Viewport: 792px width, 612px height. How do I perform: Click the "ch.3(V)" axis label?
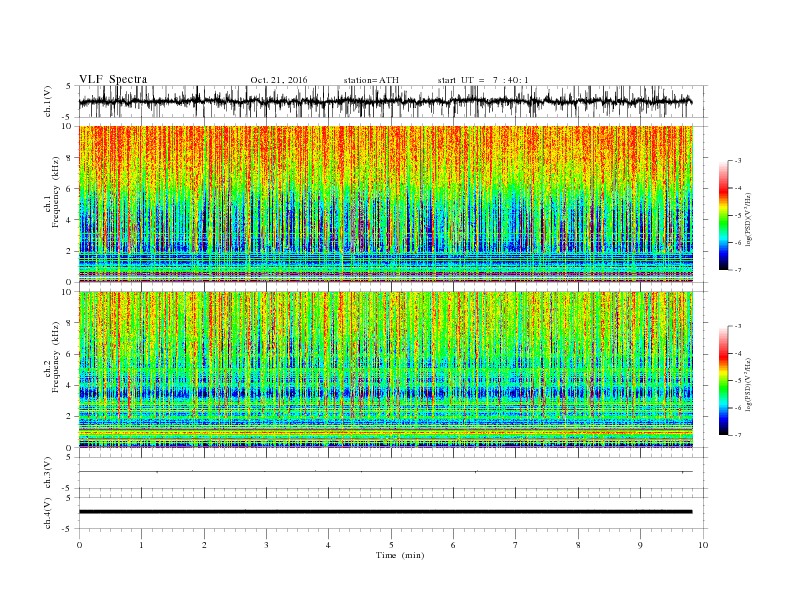(x=48, y=473)
